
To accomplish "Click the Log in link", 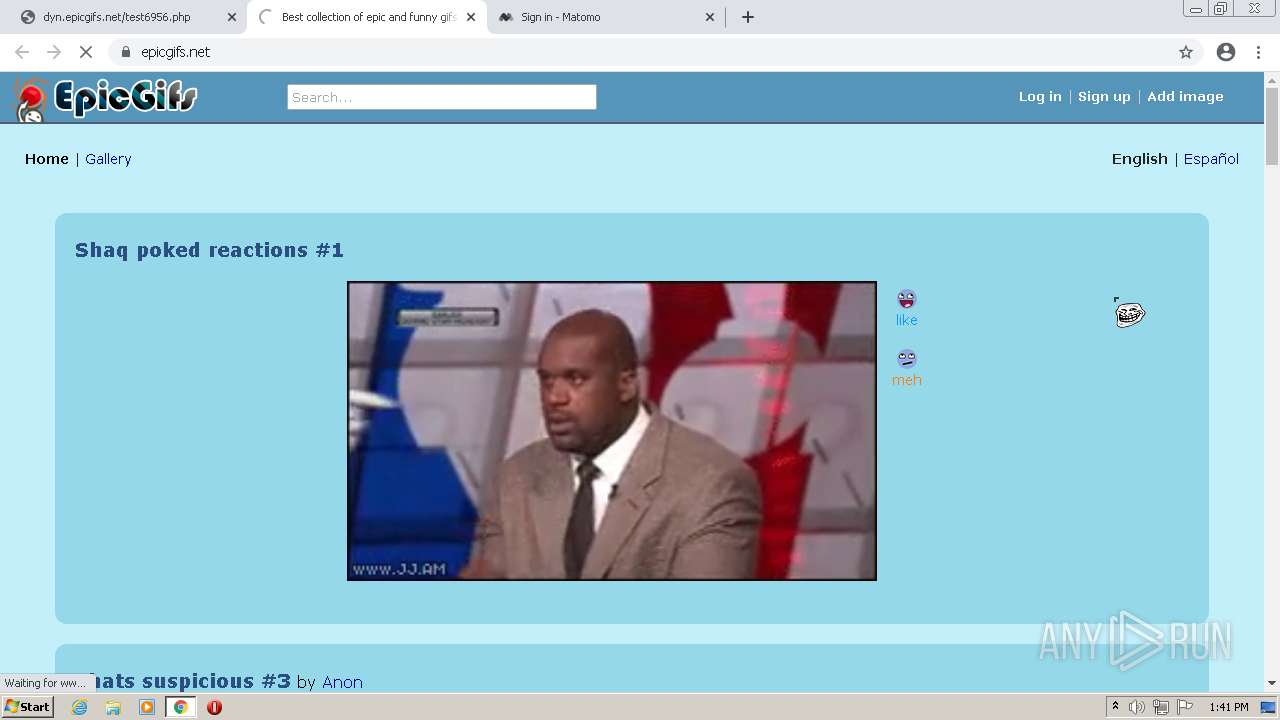I will pos(1040,97).
